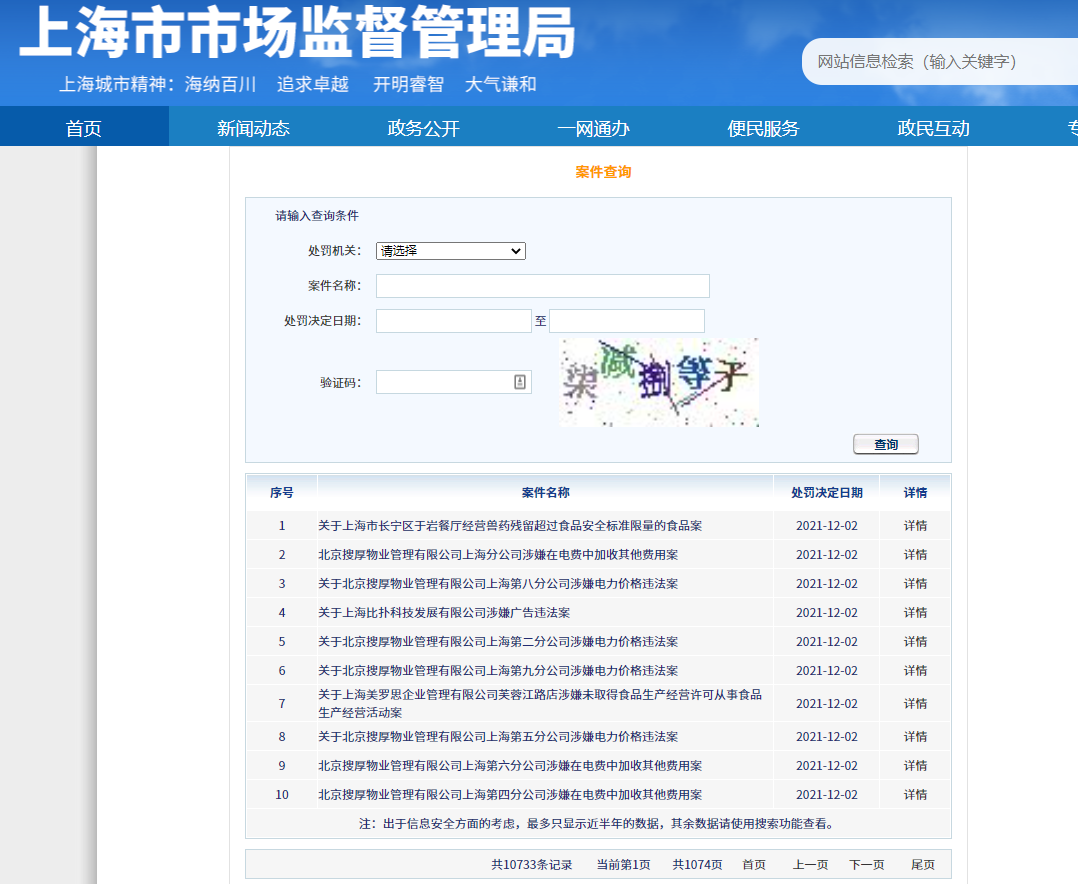Image resolution: width=1078 pixels, height=884 pixels.
Task: Click the 处罚决定日期 column header
Action: coord(826,492)
